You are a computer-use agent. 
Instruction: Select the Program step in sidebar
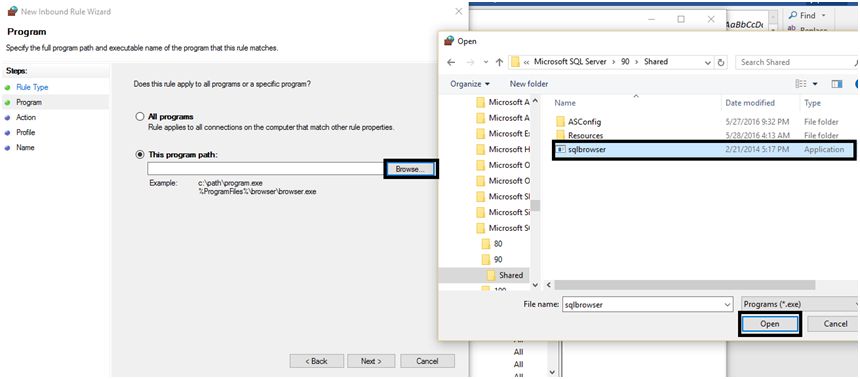(x=29, y=102)
